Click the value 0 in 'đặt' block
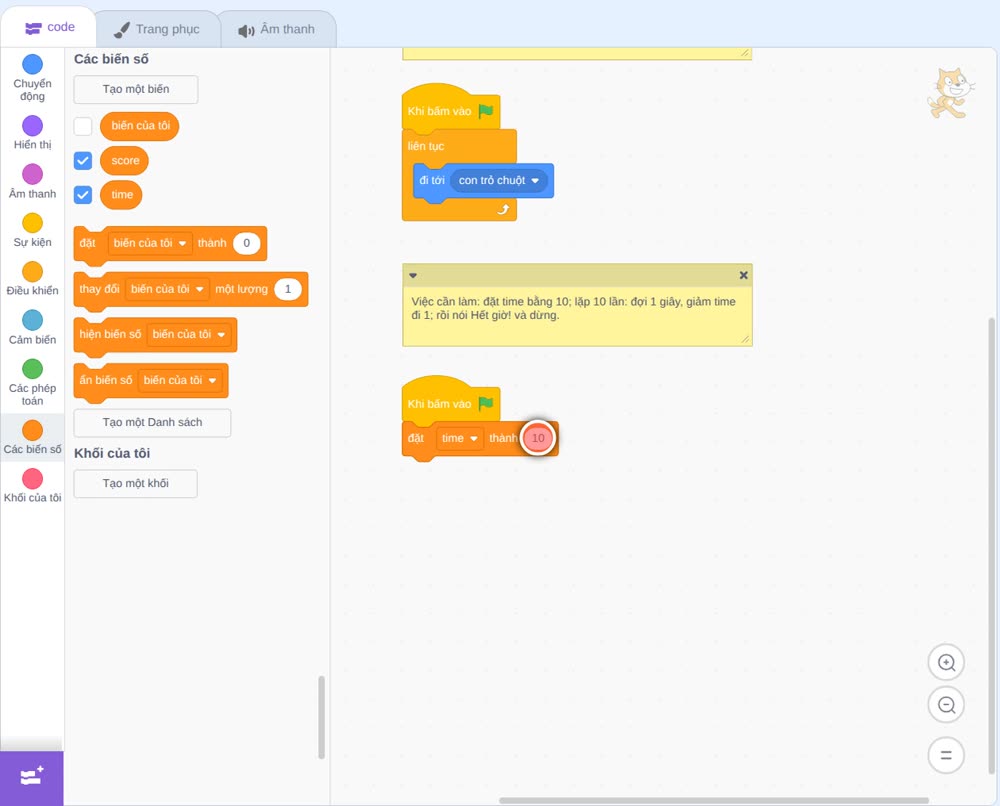This screenshot has width=1000, height=806. tap(247, 243)
